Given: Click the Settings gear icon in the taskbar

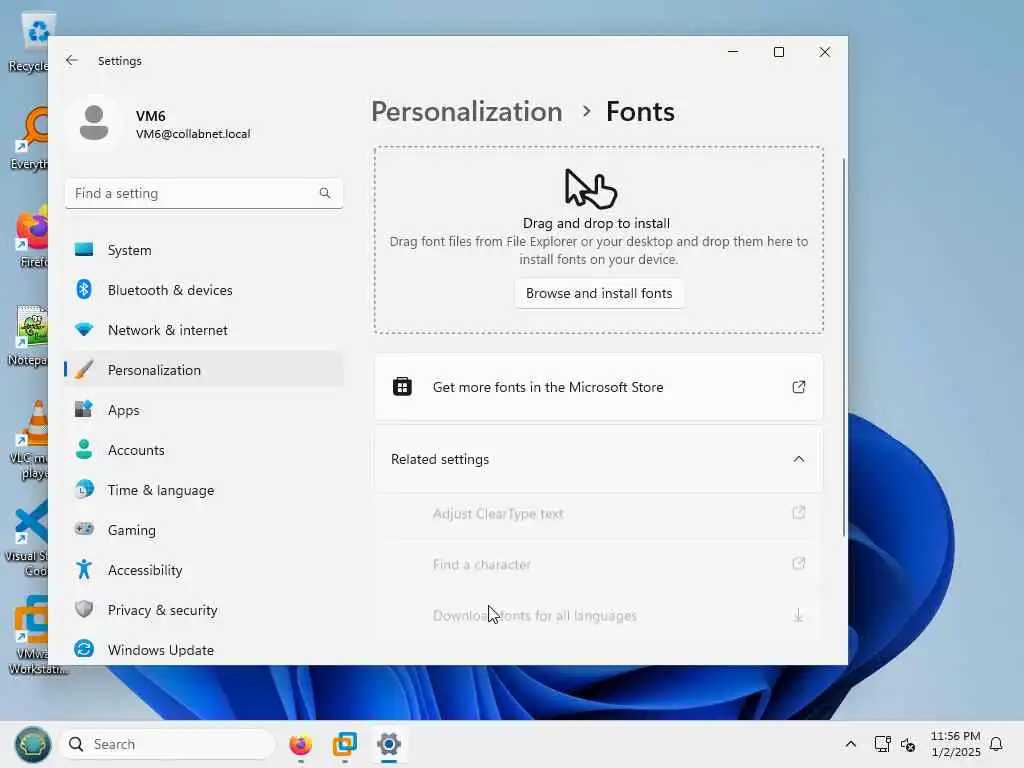Looking at the screenshot, I should 389,744.
